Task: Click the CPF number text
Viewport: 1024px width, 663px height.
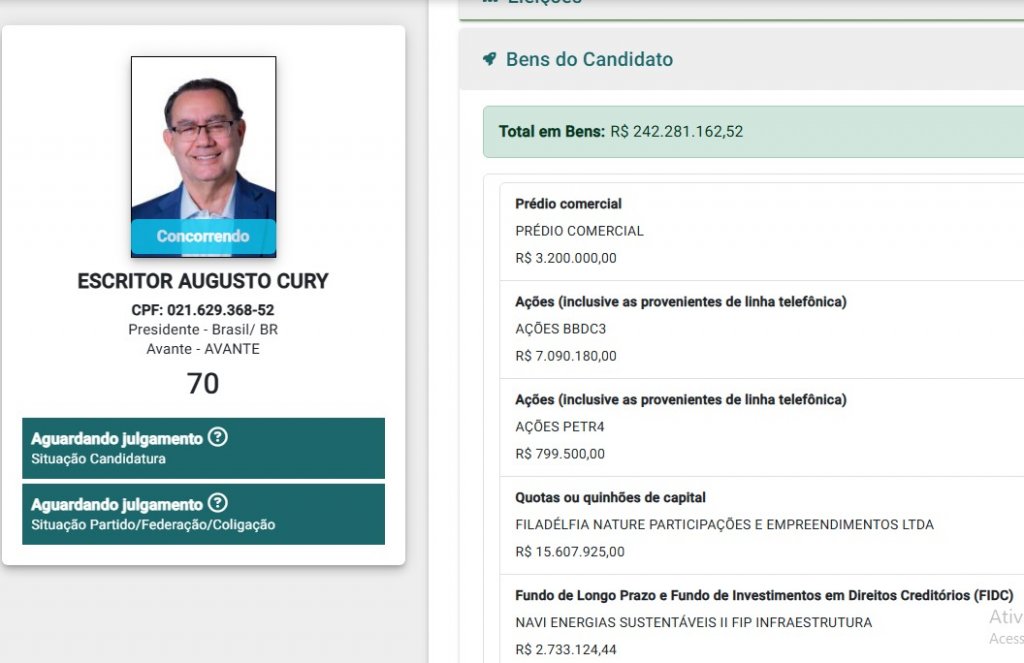Action: click(x=203, y=310)
